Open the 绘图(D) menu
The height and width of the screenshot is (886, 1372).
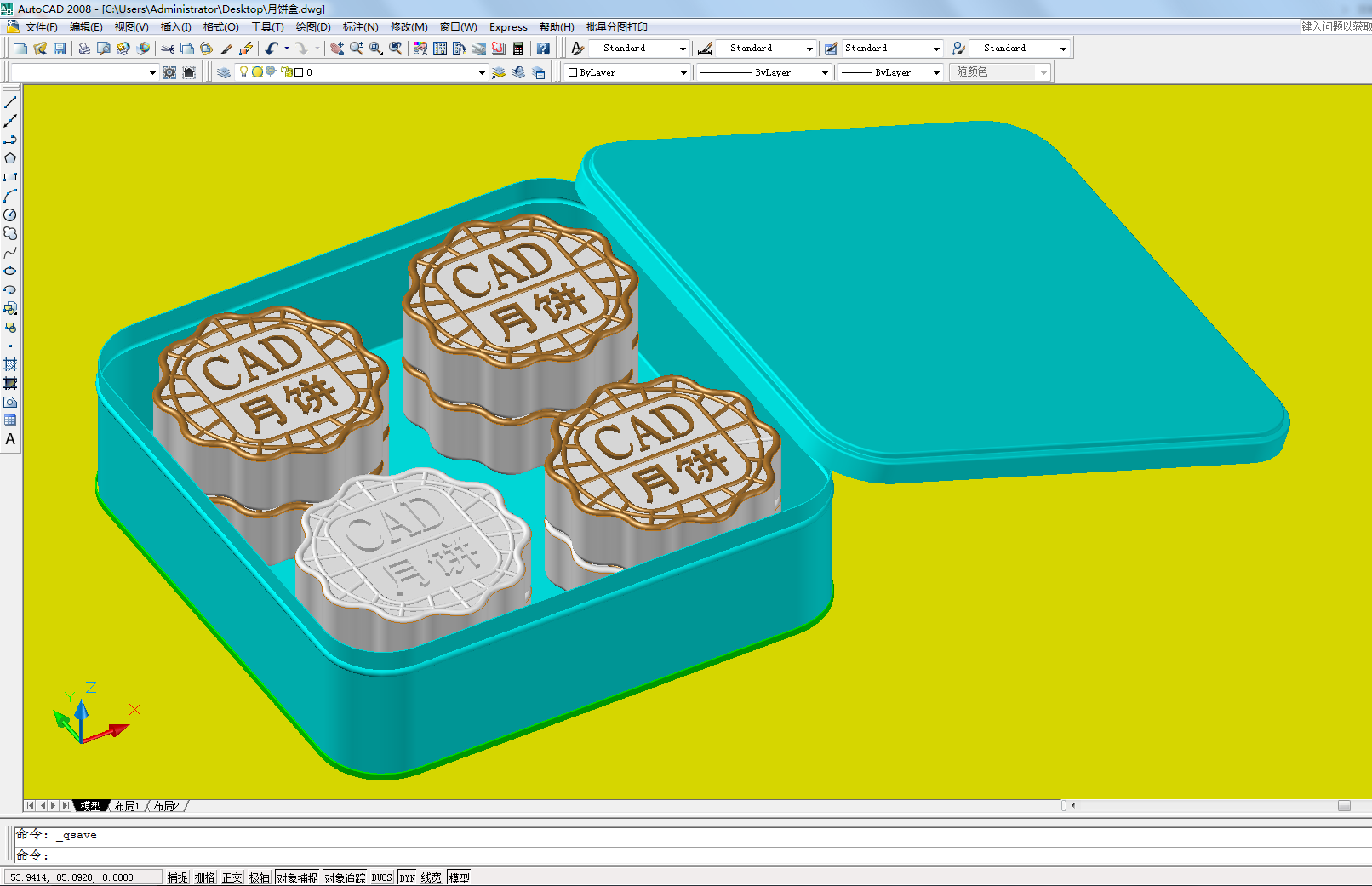click(313, 27)
